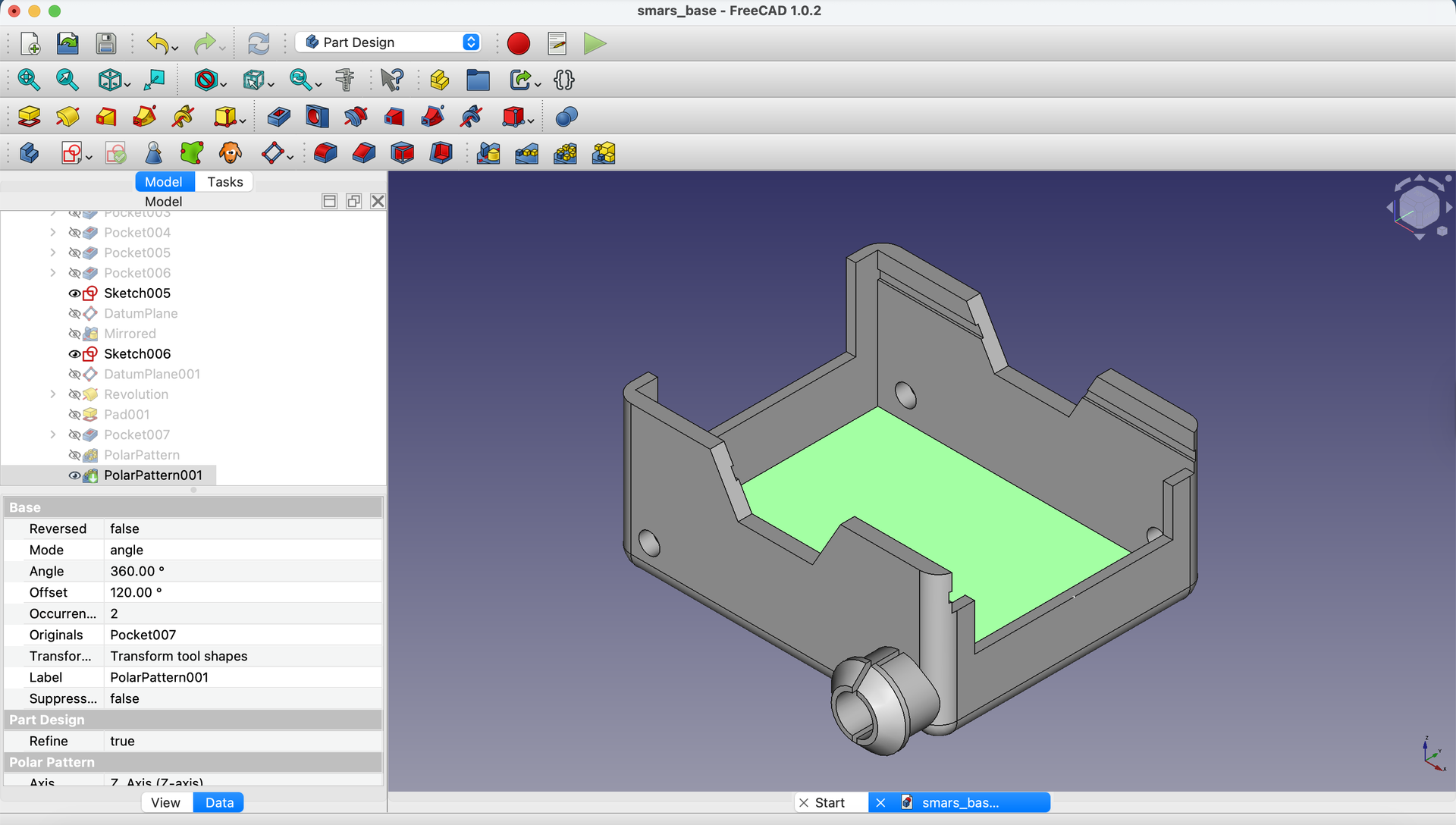1456x825 pixels.
Task: Show Pad001 via its eye icon
Action: (74, 415)
